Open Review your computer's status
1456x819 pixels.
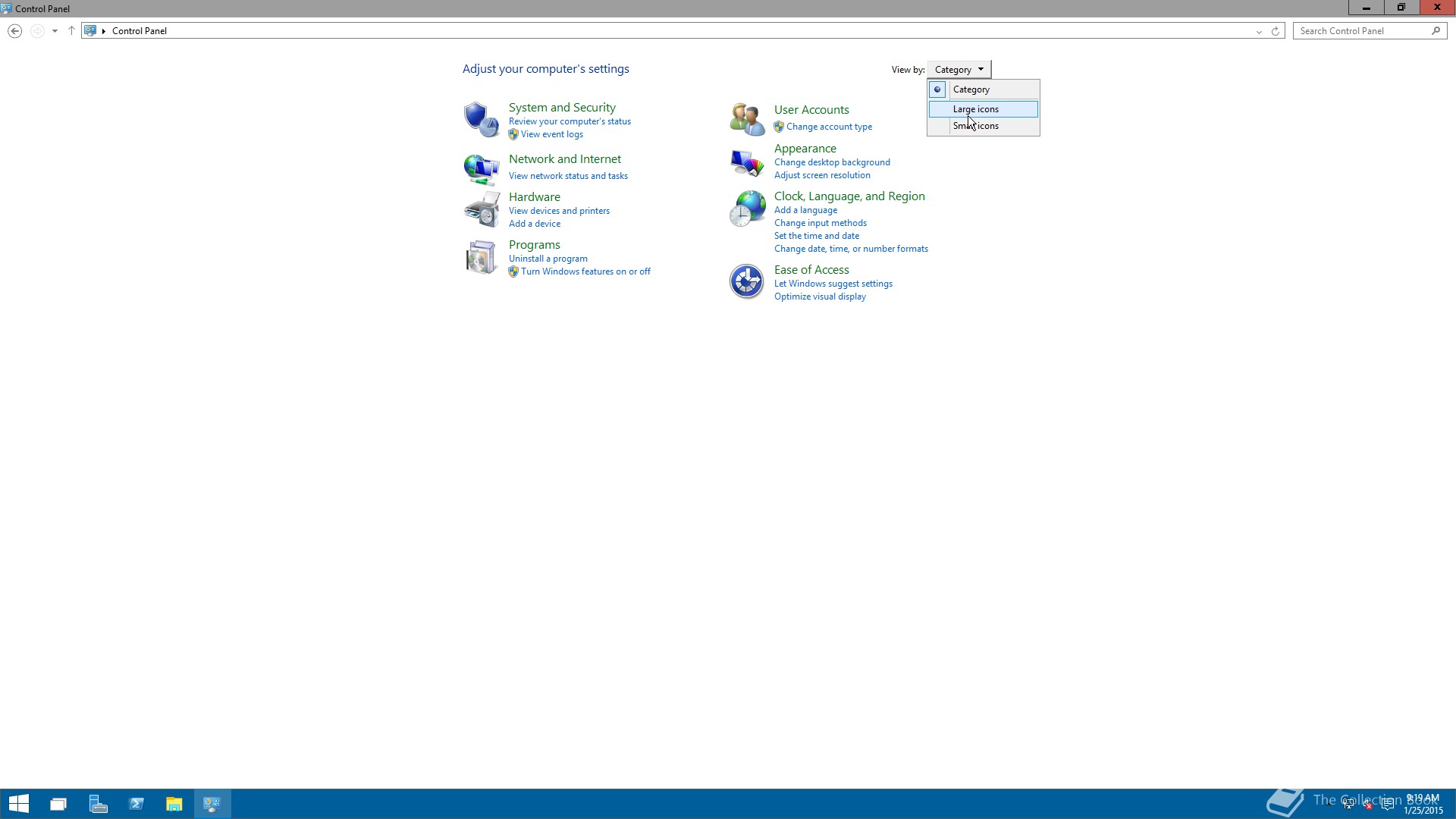[x=570, y=121]
